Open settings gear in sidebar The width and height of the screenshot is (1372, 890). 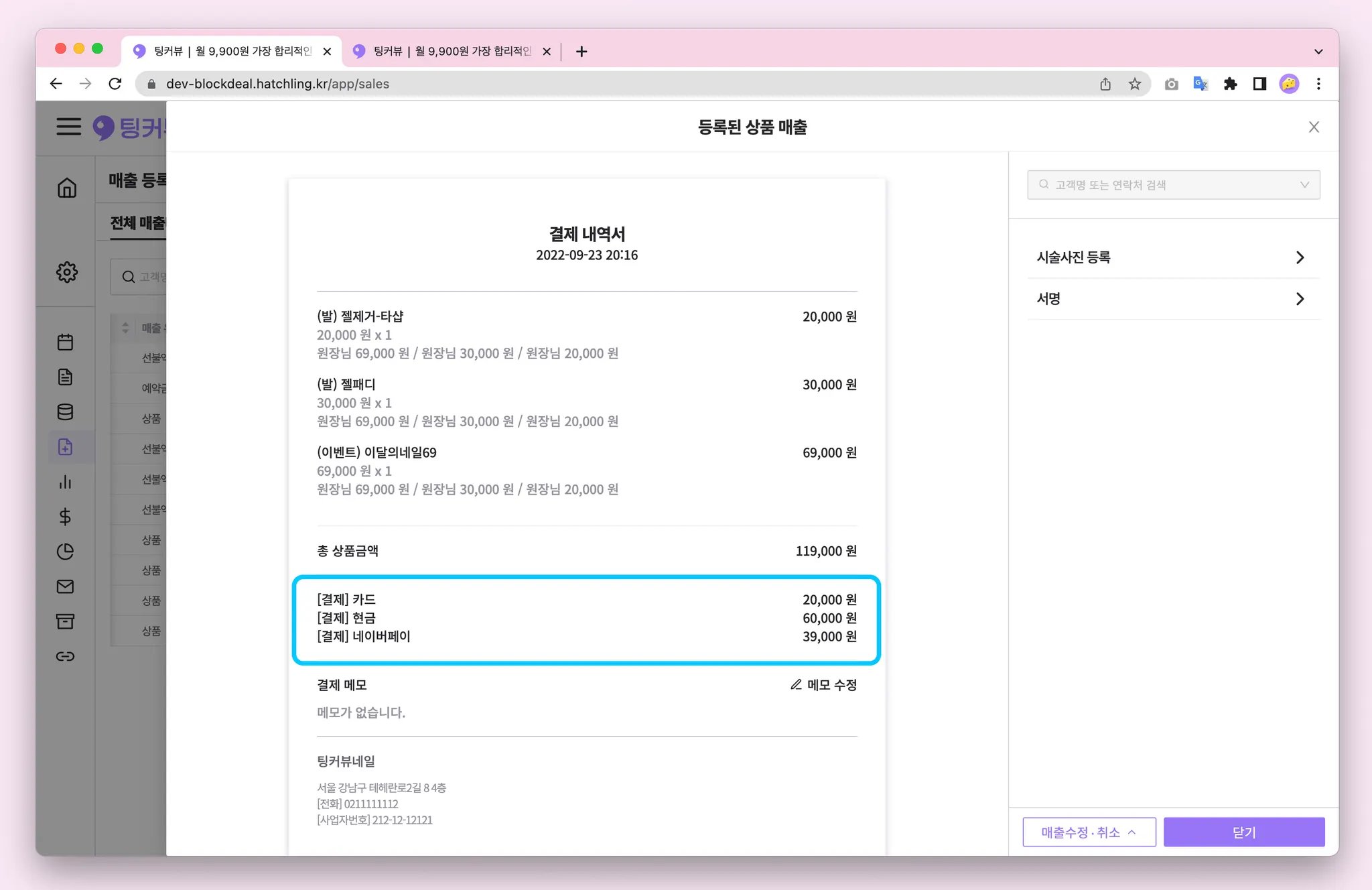(66, 272)
